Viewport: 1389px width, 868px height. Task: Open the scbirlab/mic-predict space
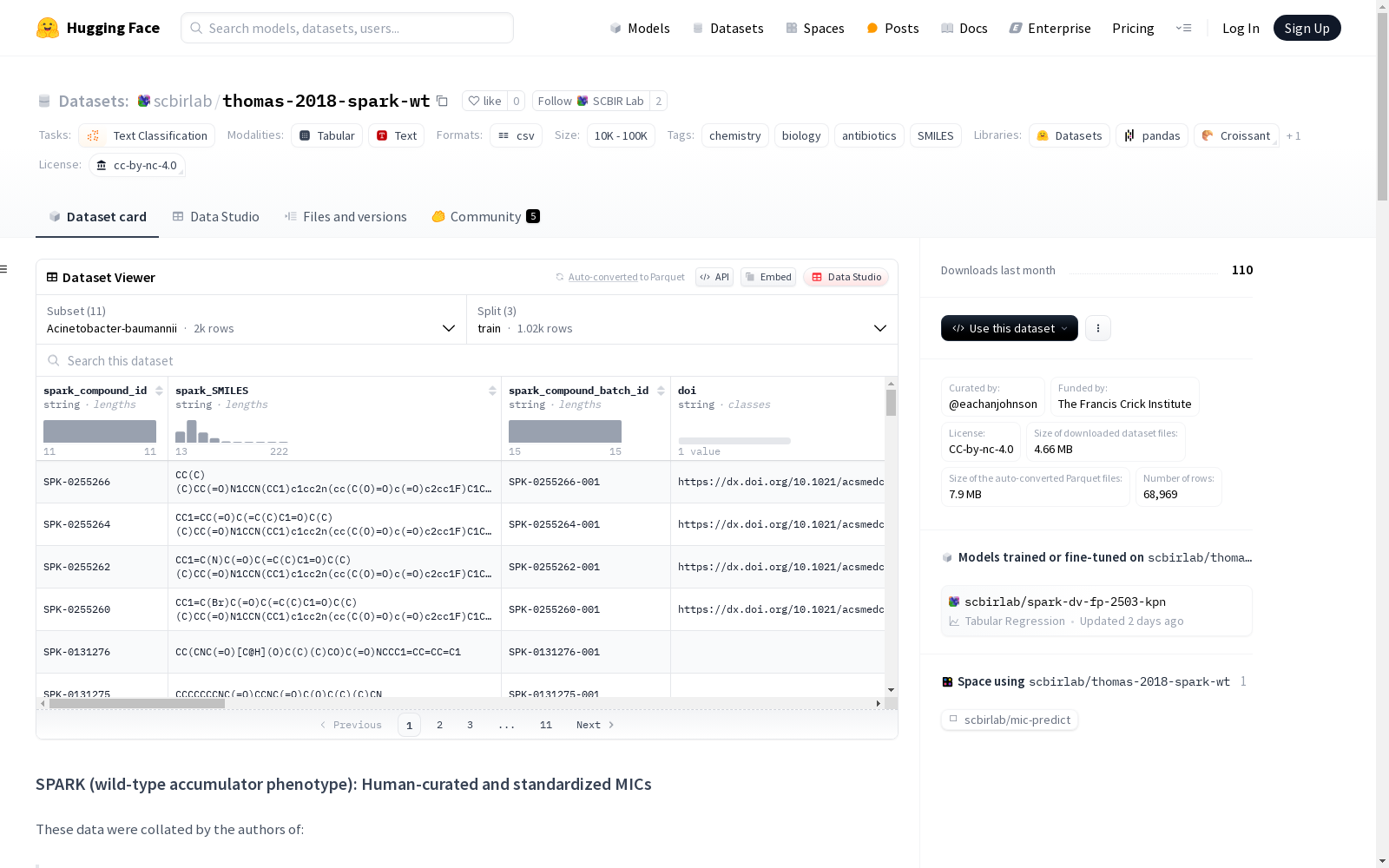[1010, 720]
